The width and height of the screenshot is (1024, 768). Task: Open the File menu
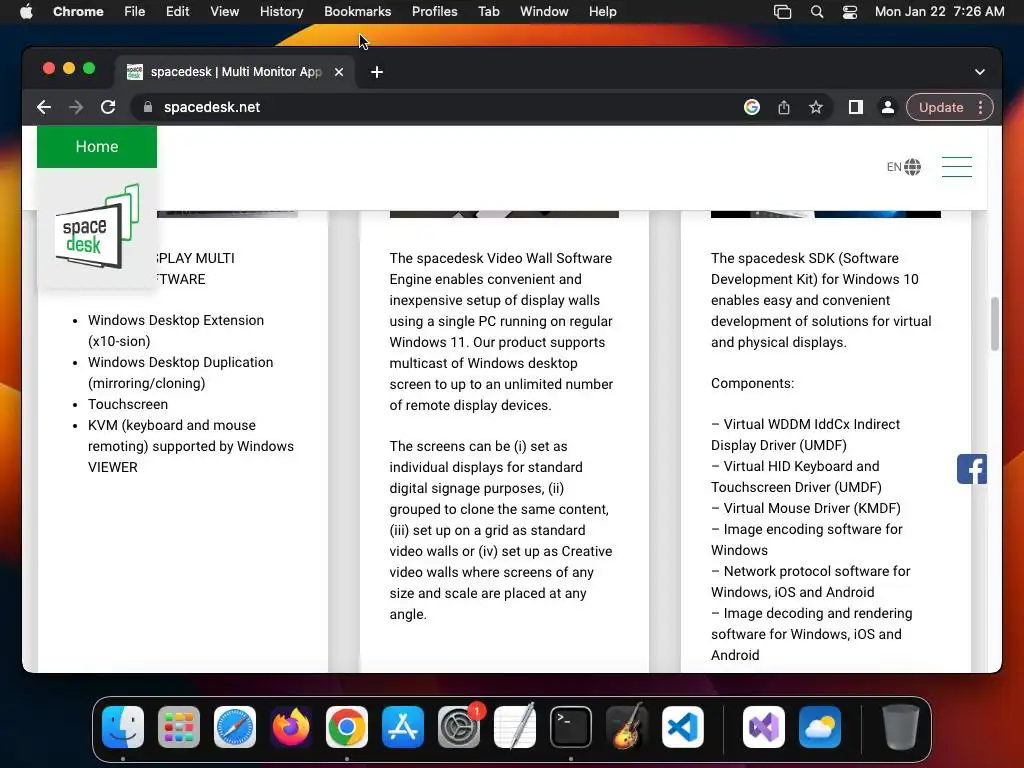[x=135, y=11]
